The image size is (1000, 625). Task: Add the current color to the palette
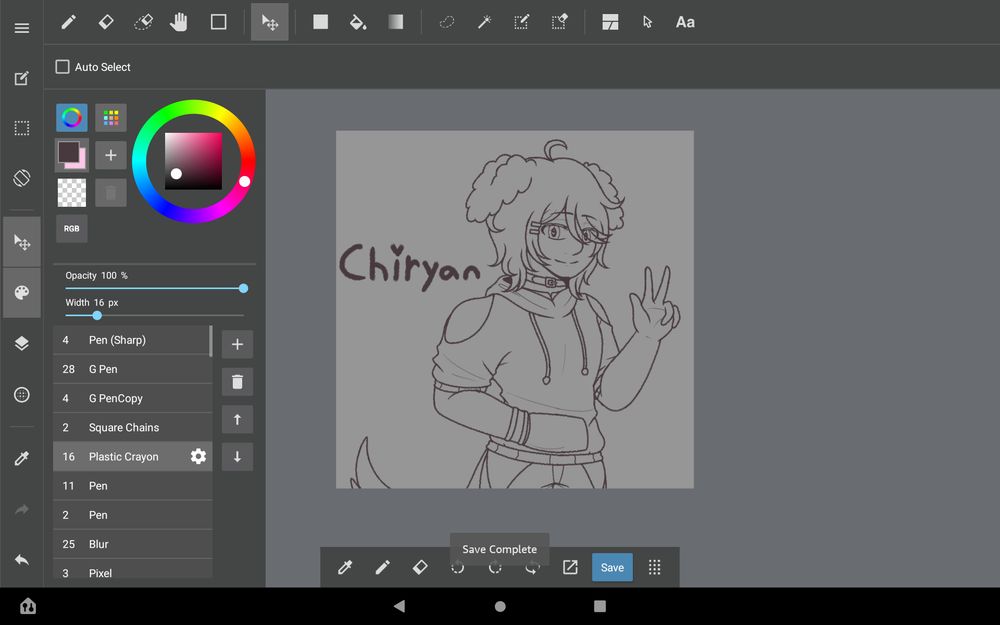click(x=111, y=155)
